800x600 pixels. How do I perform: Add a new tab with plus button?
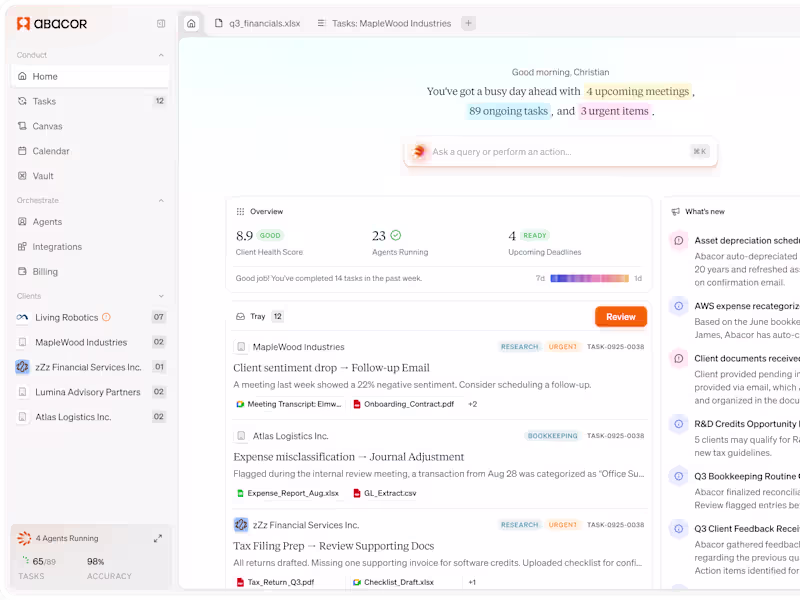tap(468, 23)
